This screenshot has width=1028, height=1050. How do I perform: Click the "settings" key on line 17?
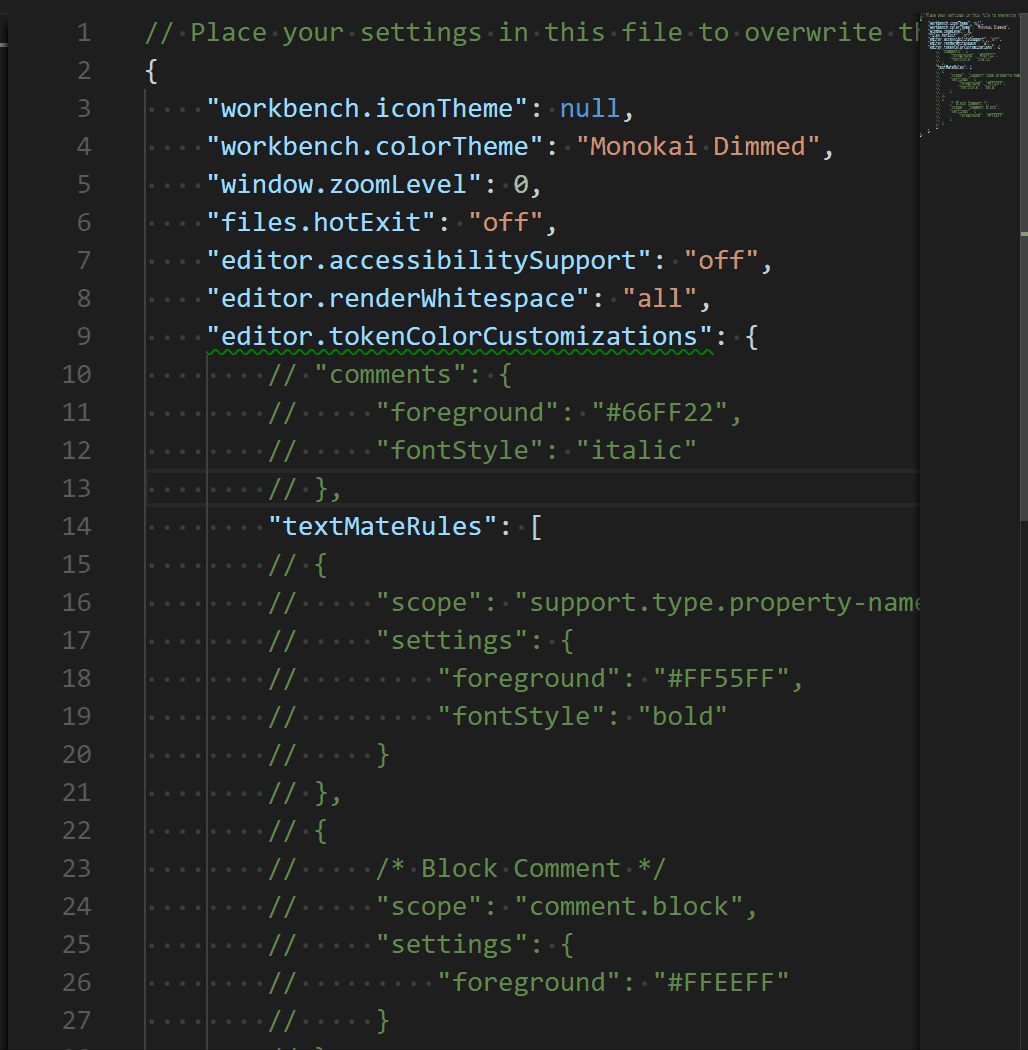pyautogui.click(x=451, y=641)
